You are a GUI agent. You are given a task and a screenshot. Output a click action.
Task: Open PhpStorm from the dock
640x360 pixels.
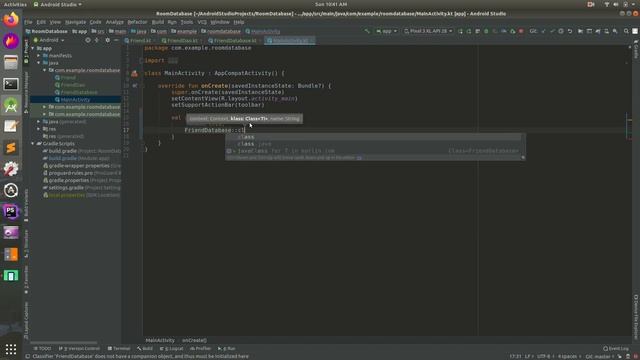click(x=11, y=211)
